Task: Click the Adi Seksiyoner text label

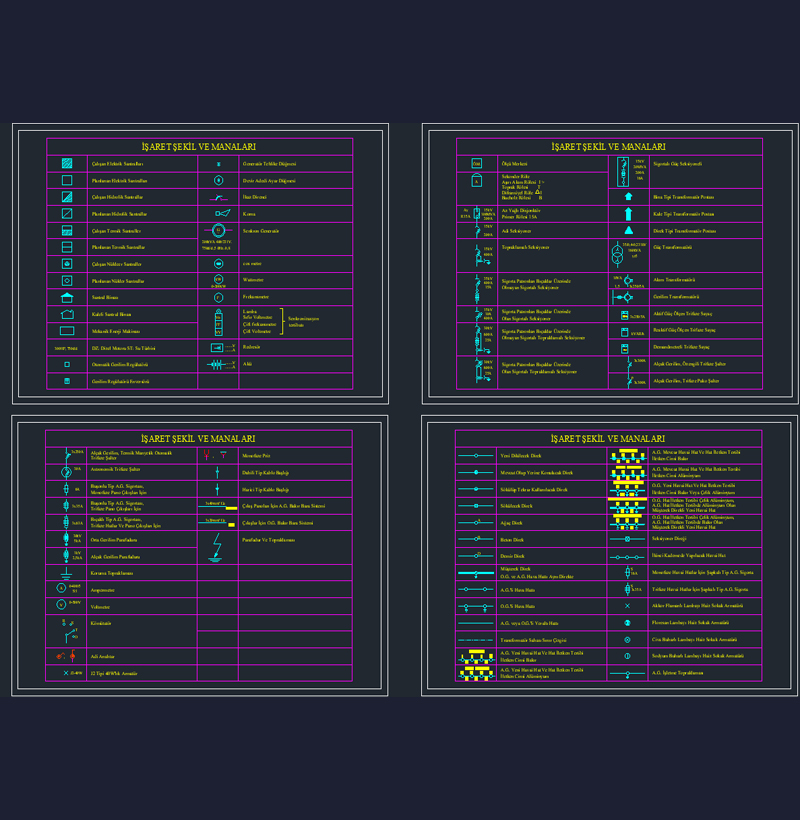Action: 515,230
